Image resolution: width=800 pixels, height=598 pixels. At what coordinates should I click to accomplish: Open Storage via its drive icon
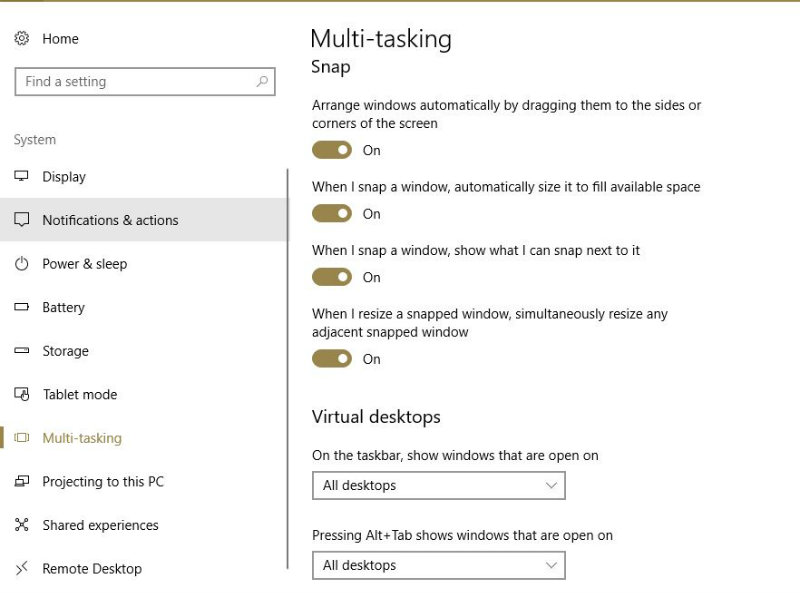coord(22,351)
